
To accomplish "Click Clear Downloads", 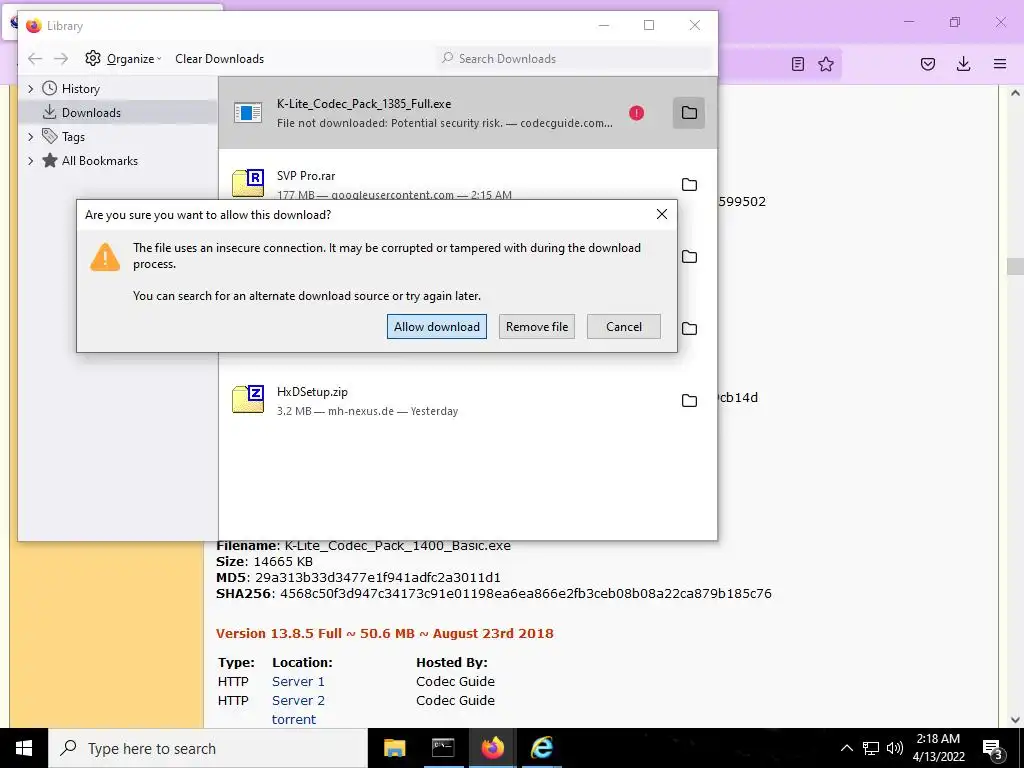I will click(219, 59).
